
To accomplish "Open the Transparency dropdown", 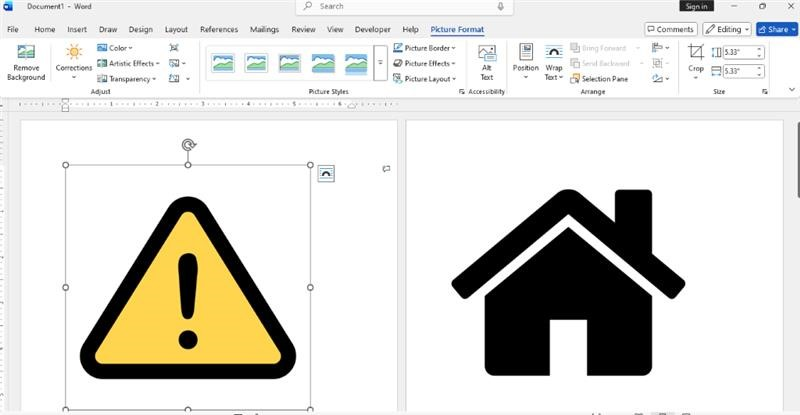I will (127, 79).
